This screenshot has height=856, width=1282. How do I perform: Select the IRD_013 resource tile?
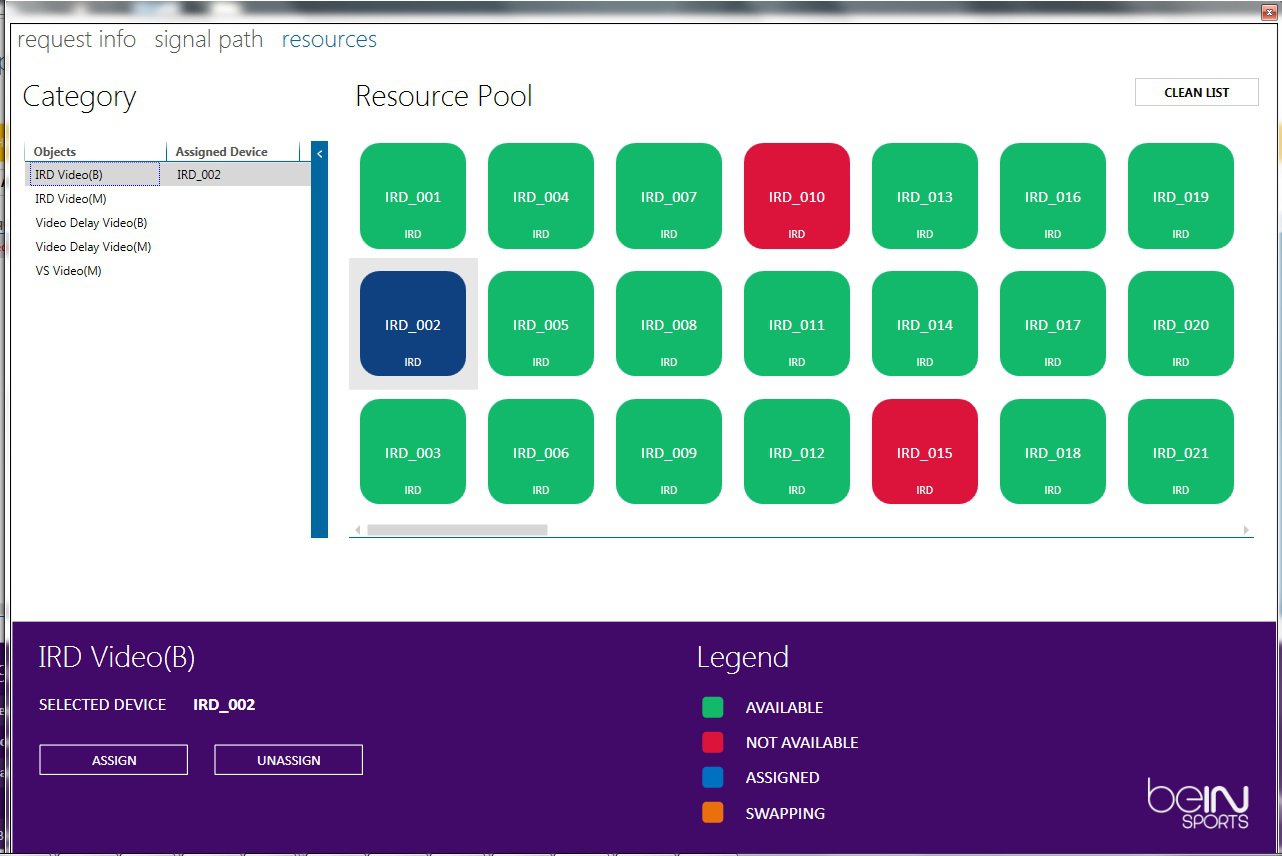click(925, 196)
